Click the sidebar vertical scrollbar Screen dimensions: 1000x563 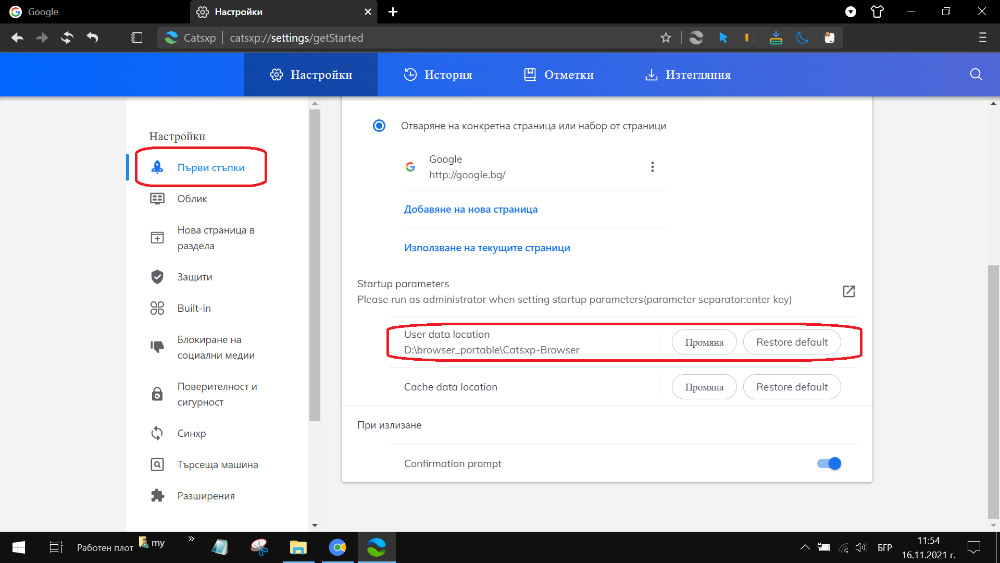click(x=314, y=265)
